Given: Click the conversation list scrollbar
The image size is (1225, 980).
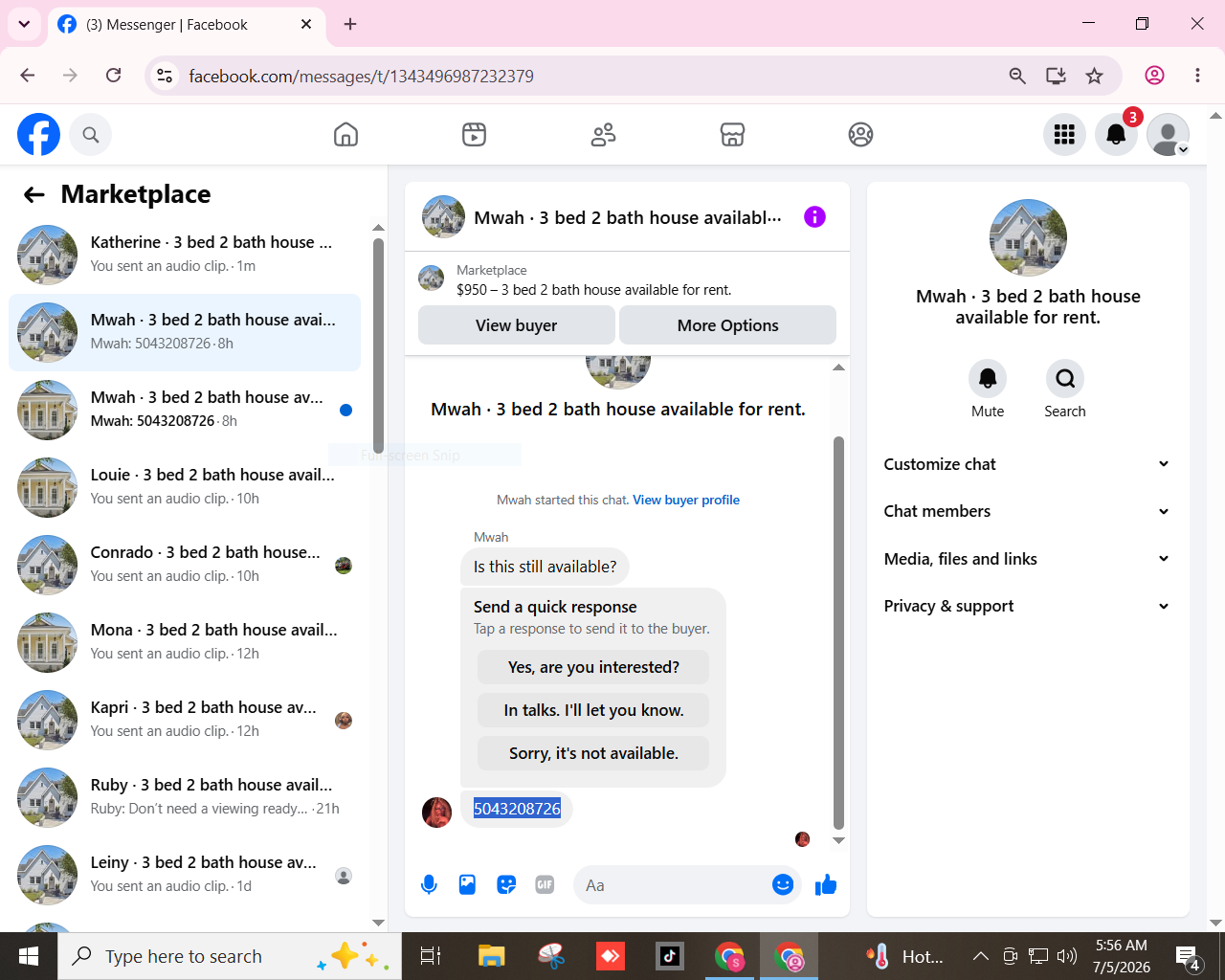Looking at the screenshot, I should pos(378,345).
